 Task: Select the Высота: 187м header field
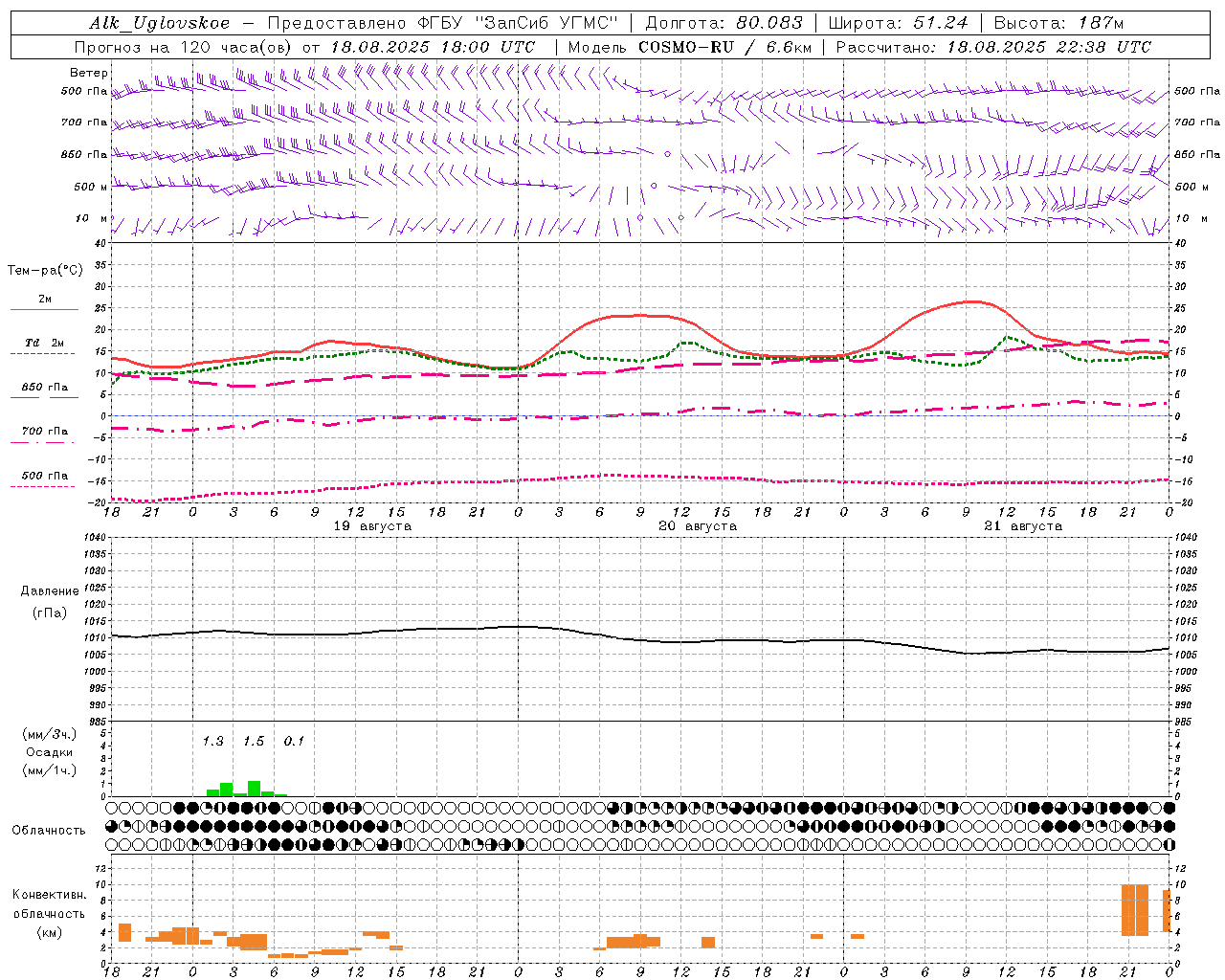coord(1059,23)
